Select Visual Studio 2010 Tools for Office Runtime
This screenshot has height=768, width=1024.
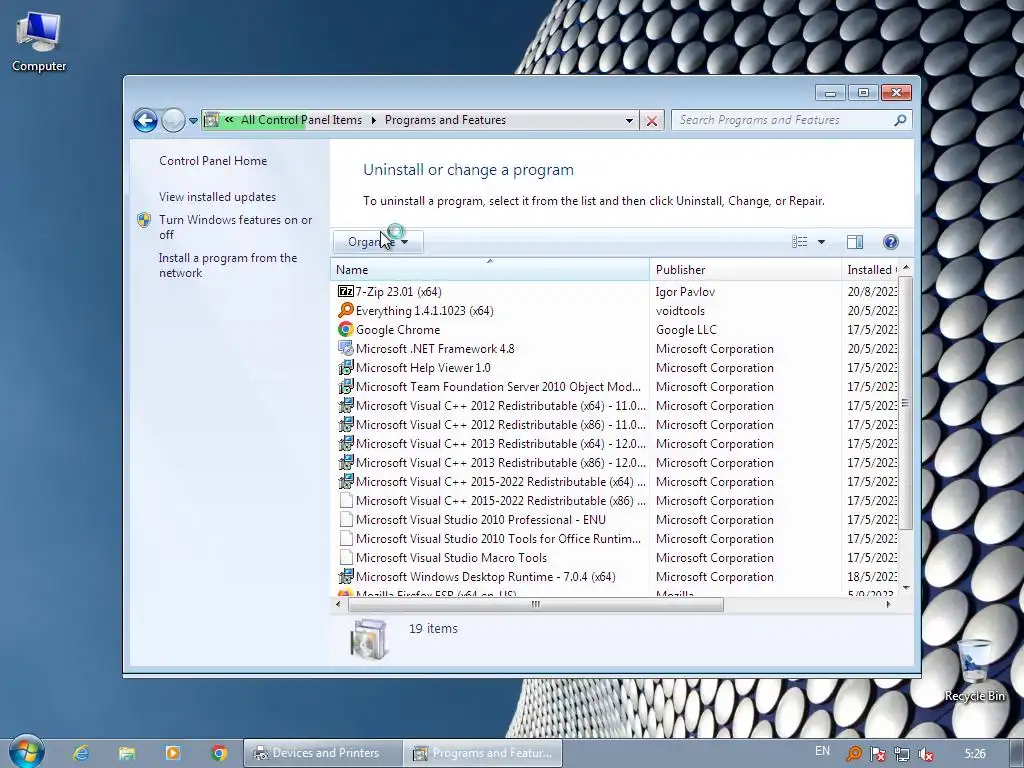[498, 539]
